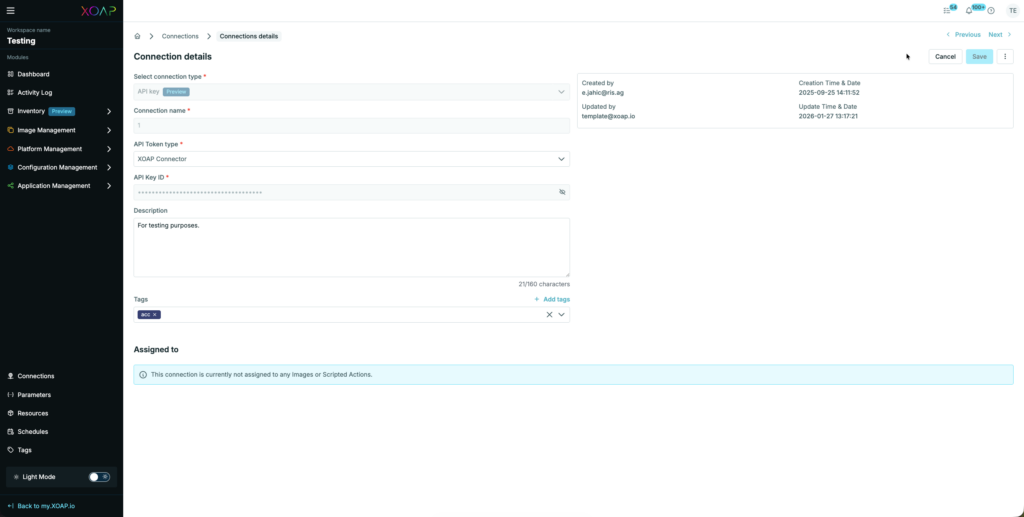Open the Activity Log page

35,92
